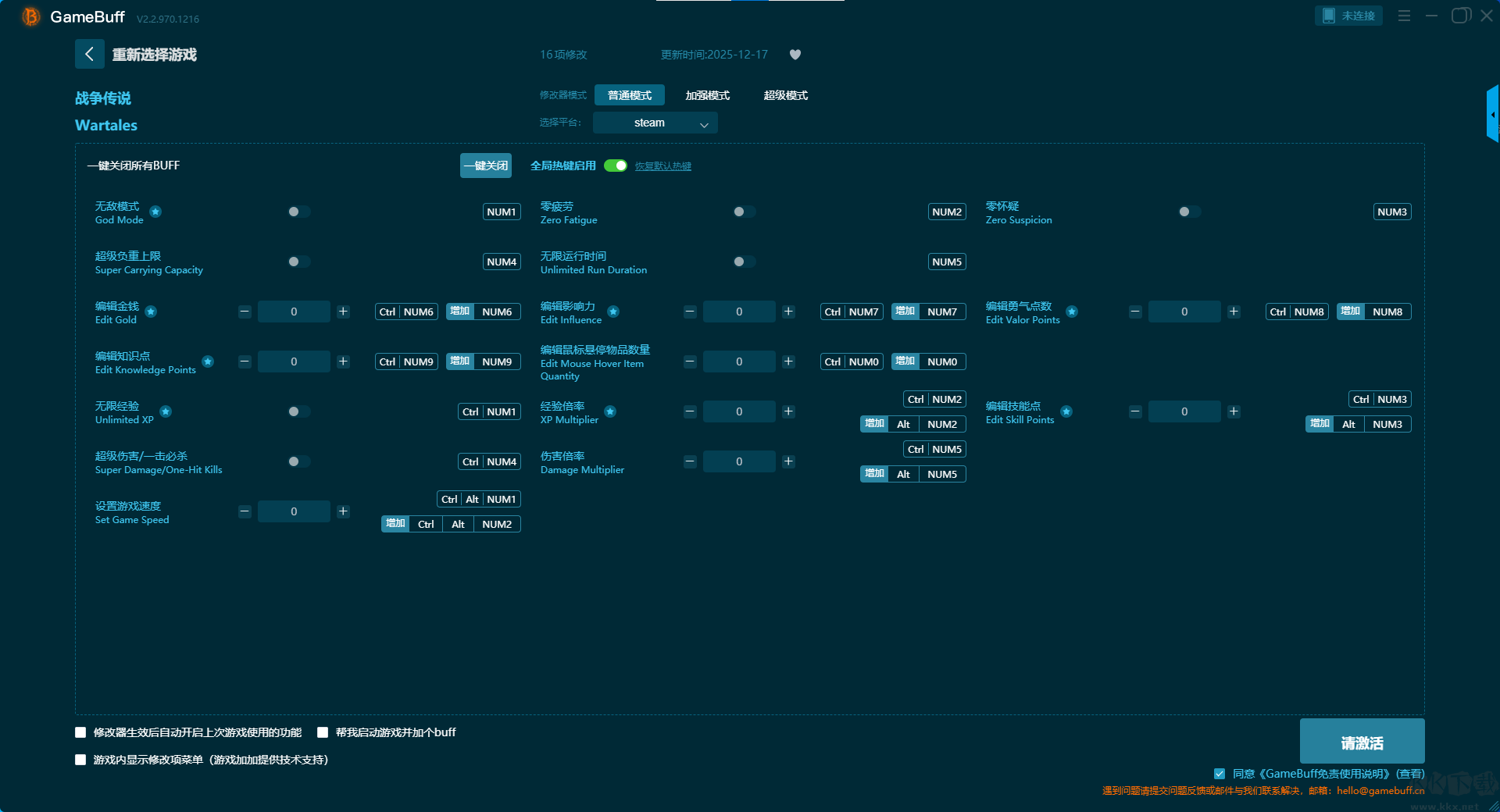Image resolution: width=1500 pixels, height=812 pixels.
Task: Click the star badge next to Edit Valor Points
Action: click(1072, 312)
